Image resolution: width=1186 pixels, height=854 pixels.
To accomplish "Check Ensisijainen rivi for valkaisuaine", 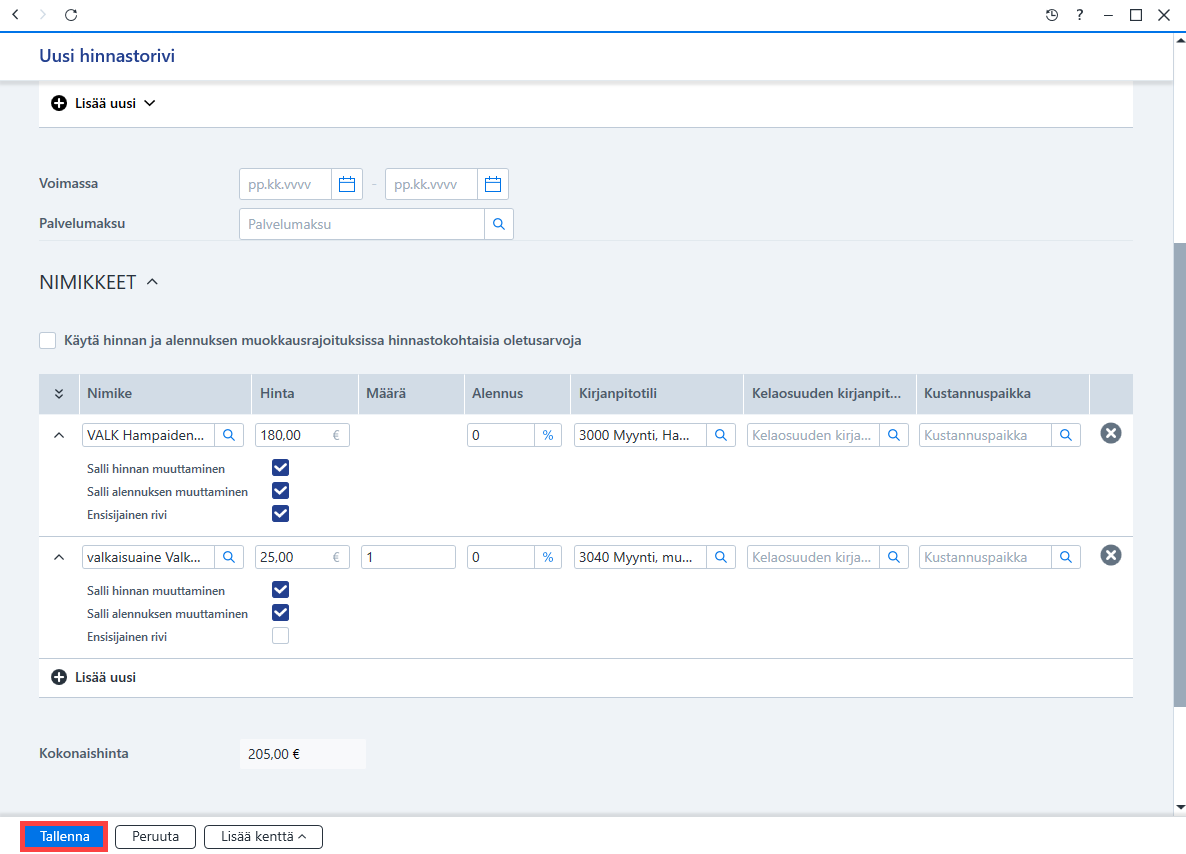I will 280,635.
